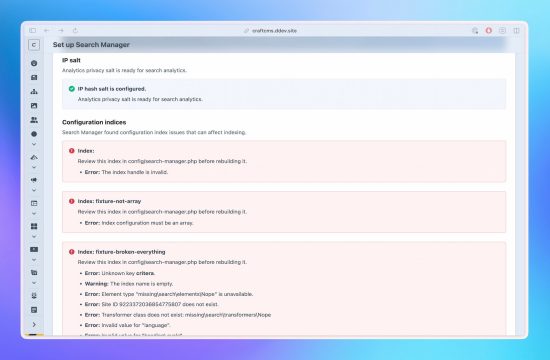Open the plug-shaped icon near sidebar bottom
The height and width of the screenshot is (360, 550).
[x=34, y=296]
